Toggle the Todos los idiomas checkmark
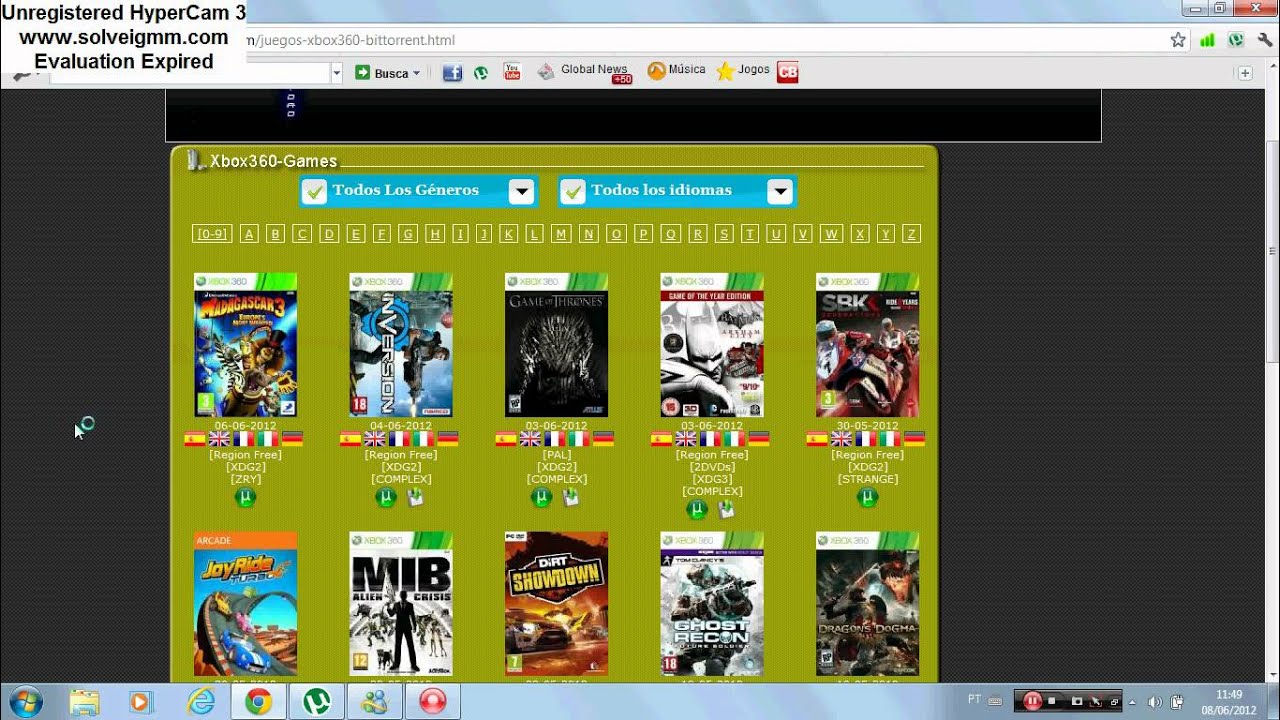 573,191
